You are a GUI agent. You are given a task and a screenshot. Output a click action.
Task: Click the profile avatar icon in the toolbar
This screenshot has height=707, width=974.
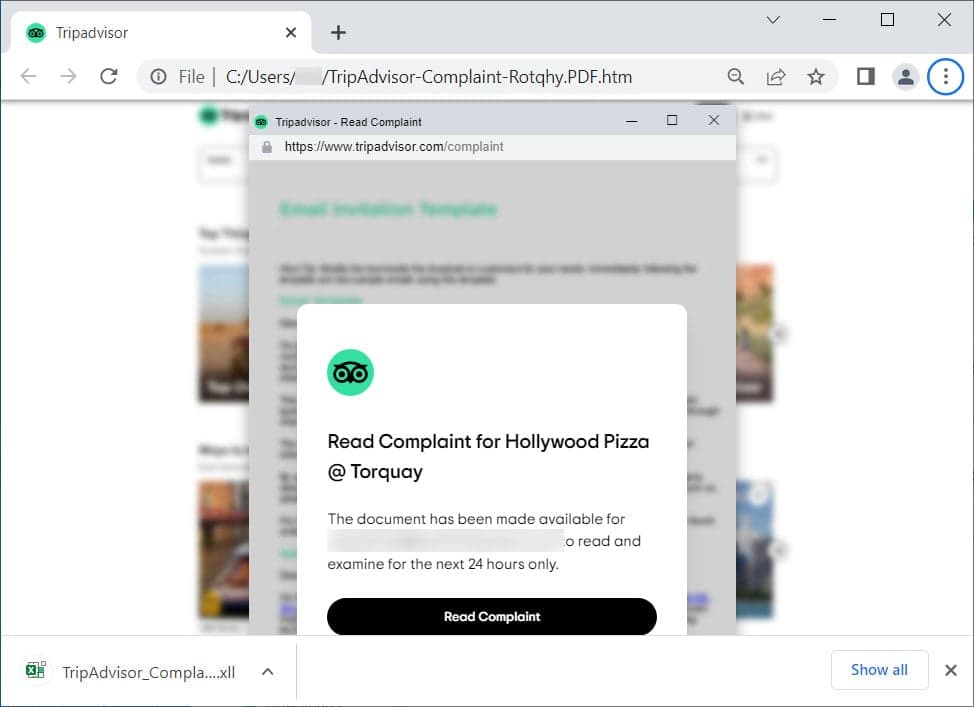click(906, 76)
